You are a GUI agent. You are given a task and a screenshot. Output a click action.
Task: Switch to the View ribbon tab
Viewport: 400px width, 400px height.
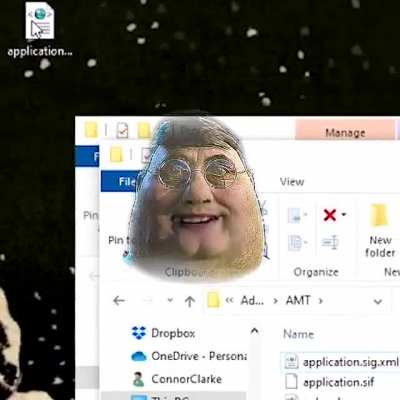pyautogui.click(x=292, y=181)
